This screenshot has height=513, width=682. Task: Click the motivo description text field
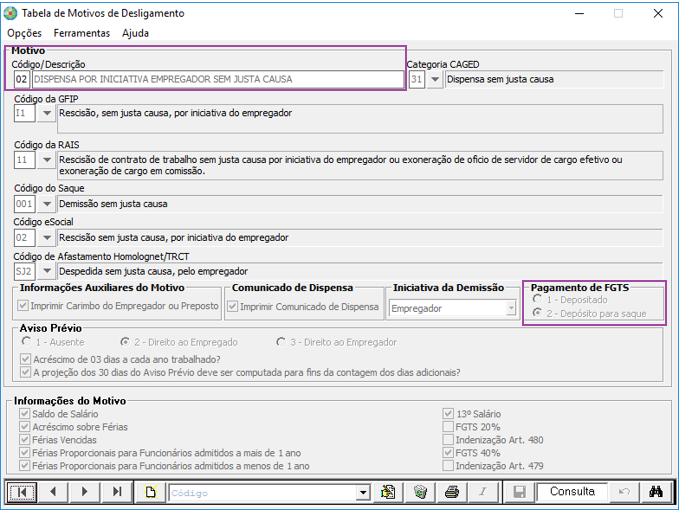tap(216, 80)
